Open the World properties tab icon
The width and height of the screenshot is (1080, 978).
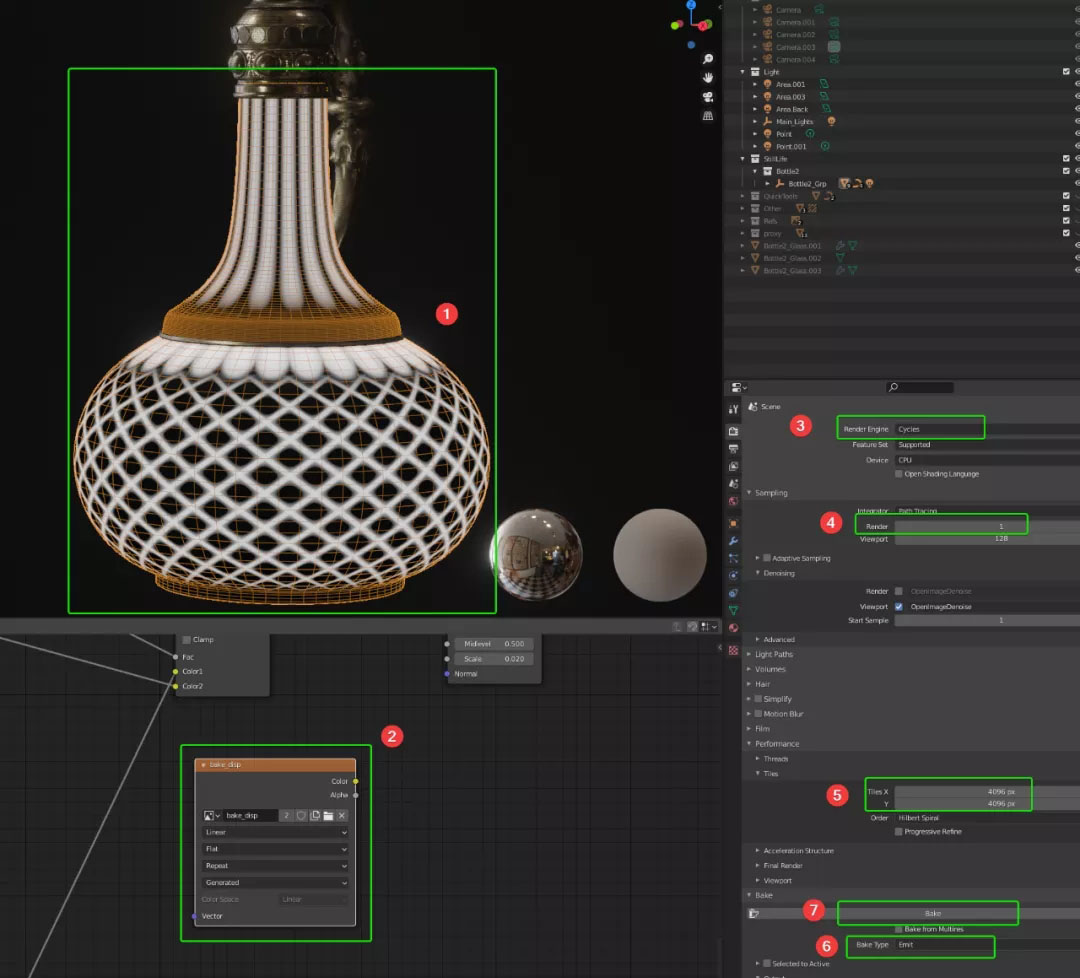(734, 501)
